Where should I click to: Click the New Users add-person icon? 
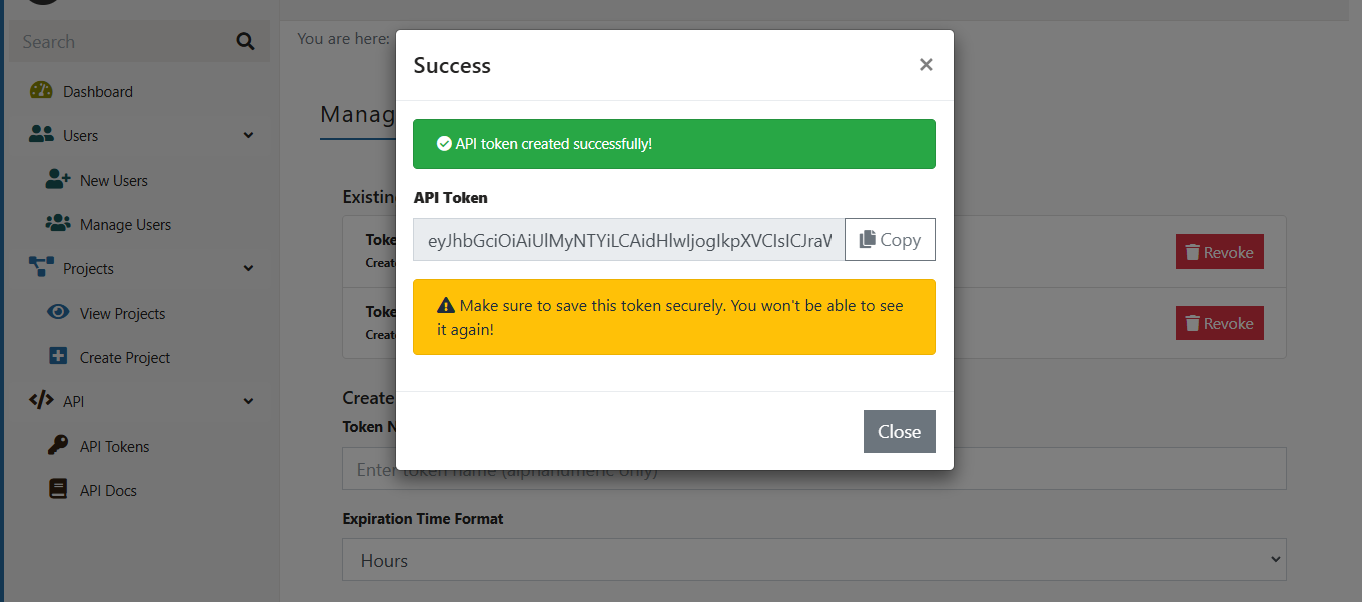click(58, 180)
